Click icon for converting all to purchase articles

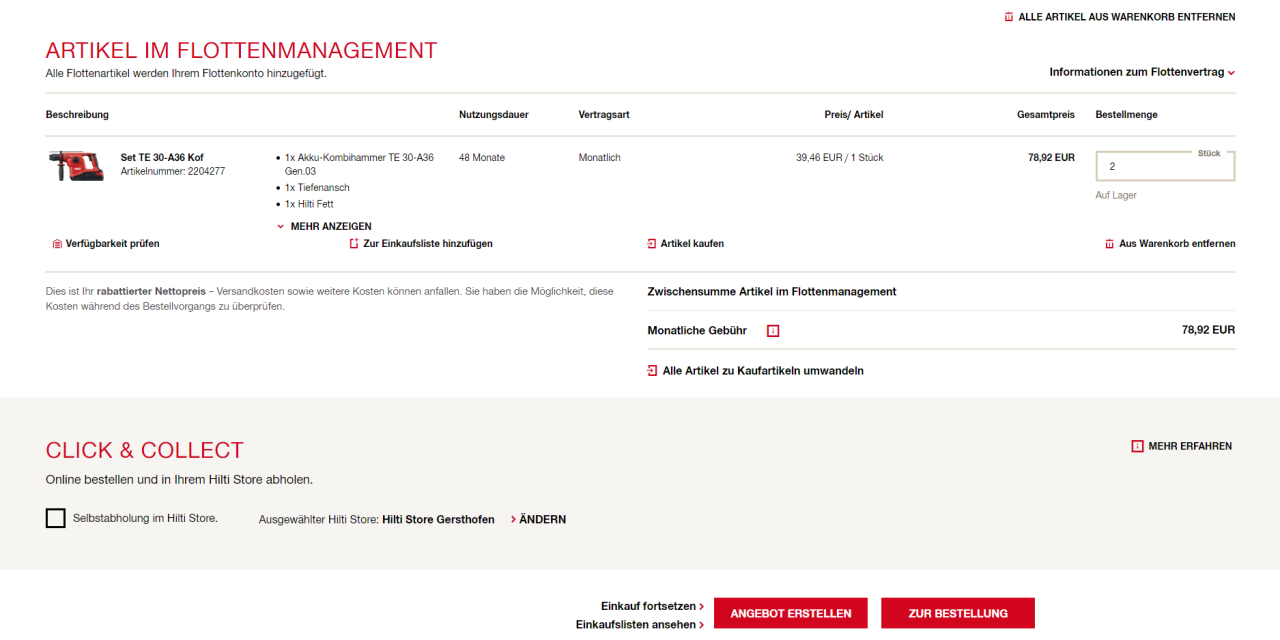(653, 371)
